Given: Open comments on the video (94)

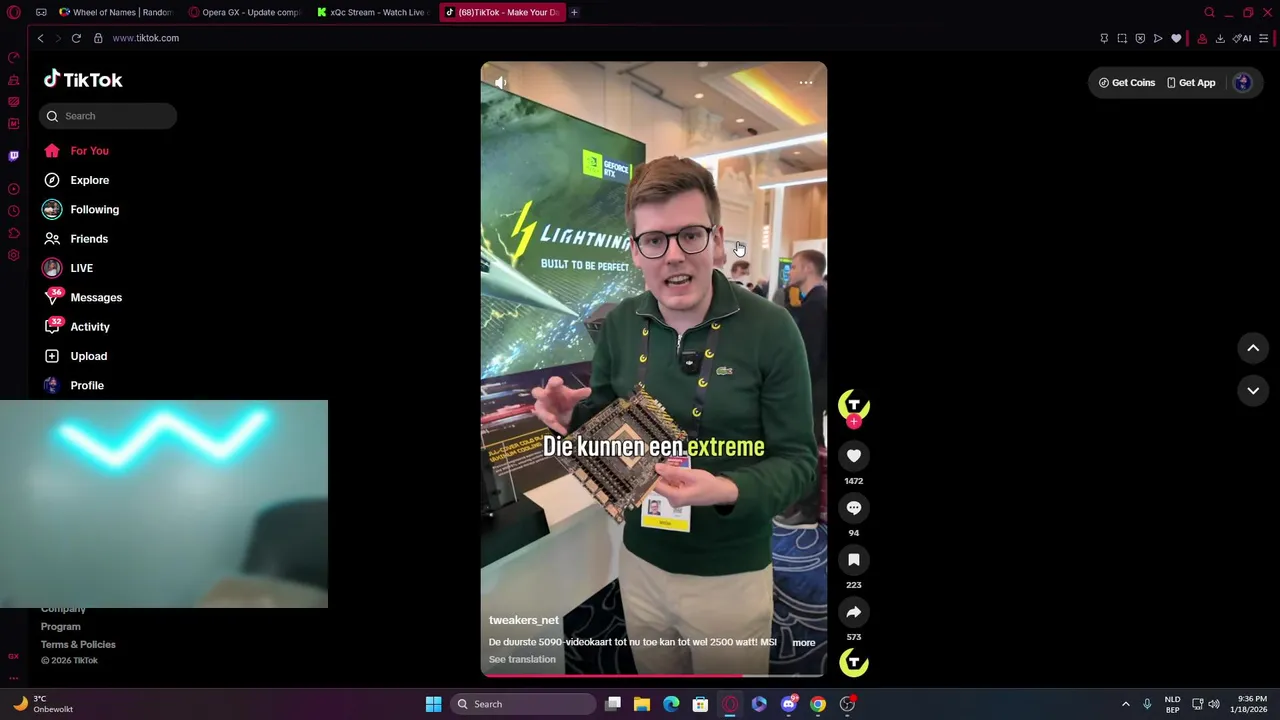Looking at the screenshot, I should (854, 508).
